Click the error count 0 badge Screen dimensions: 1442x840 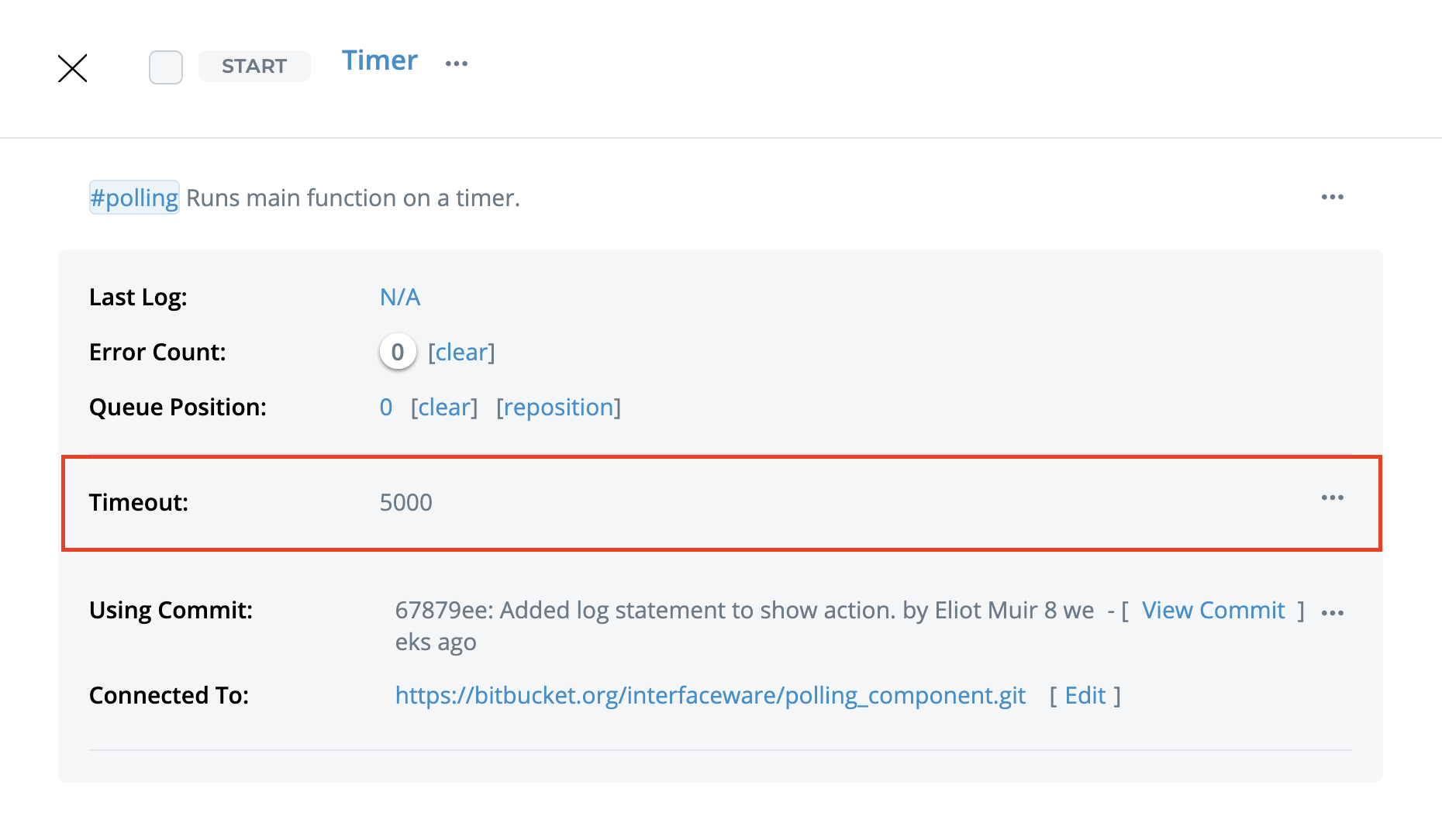pos(398,352)
